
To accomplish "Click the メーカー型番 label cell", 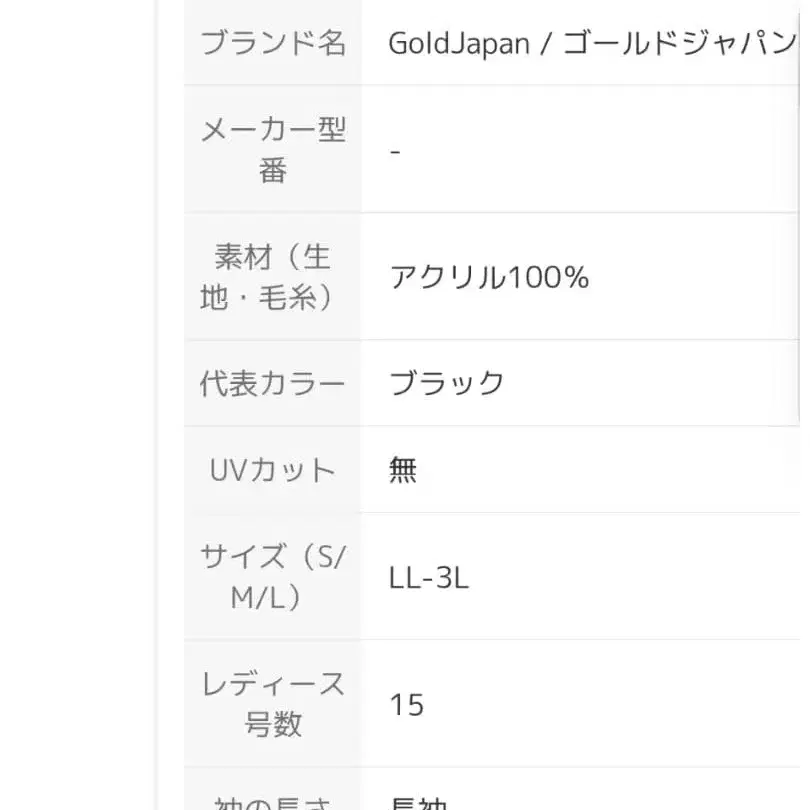I will click(273, 150).
